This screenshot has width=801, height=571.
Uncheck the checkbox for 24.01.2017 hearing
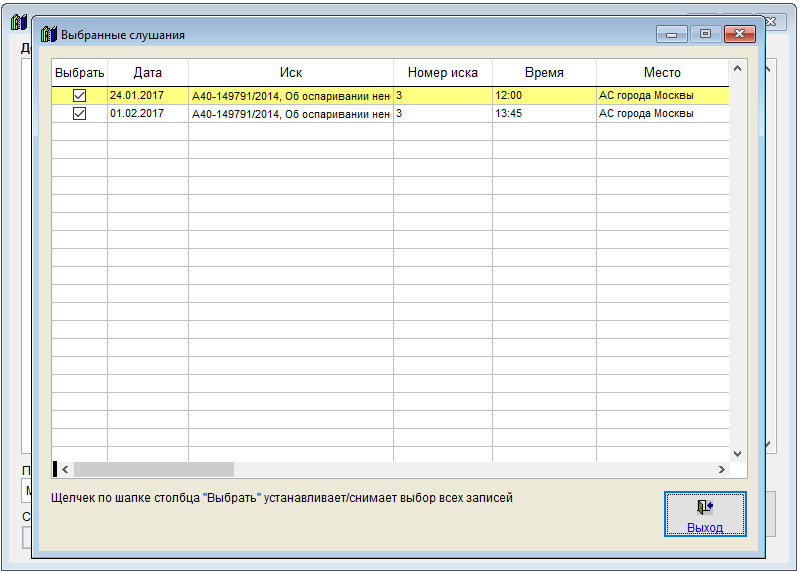point(79,96)
